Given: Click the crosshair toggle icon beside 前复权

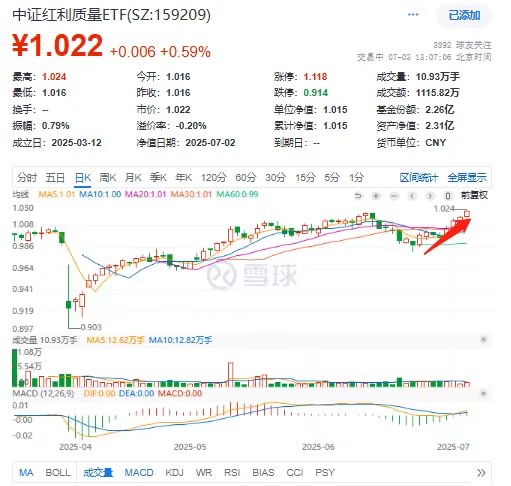Looking at the screenshot, I should 448,196.
